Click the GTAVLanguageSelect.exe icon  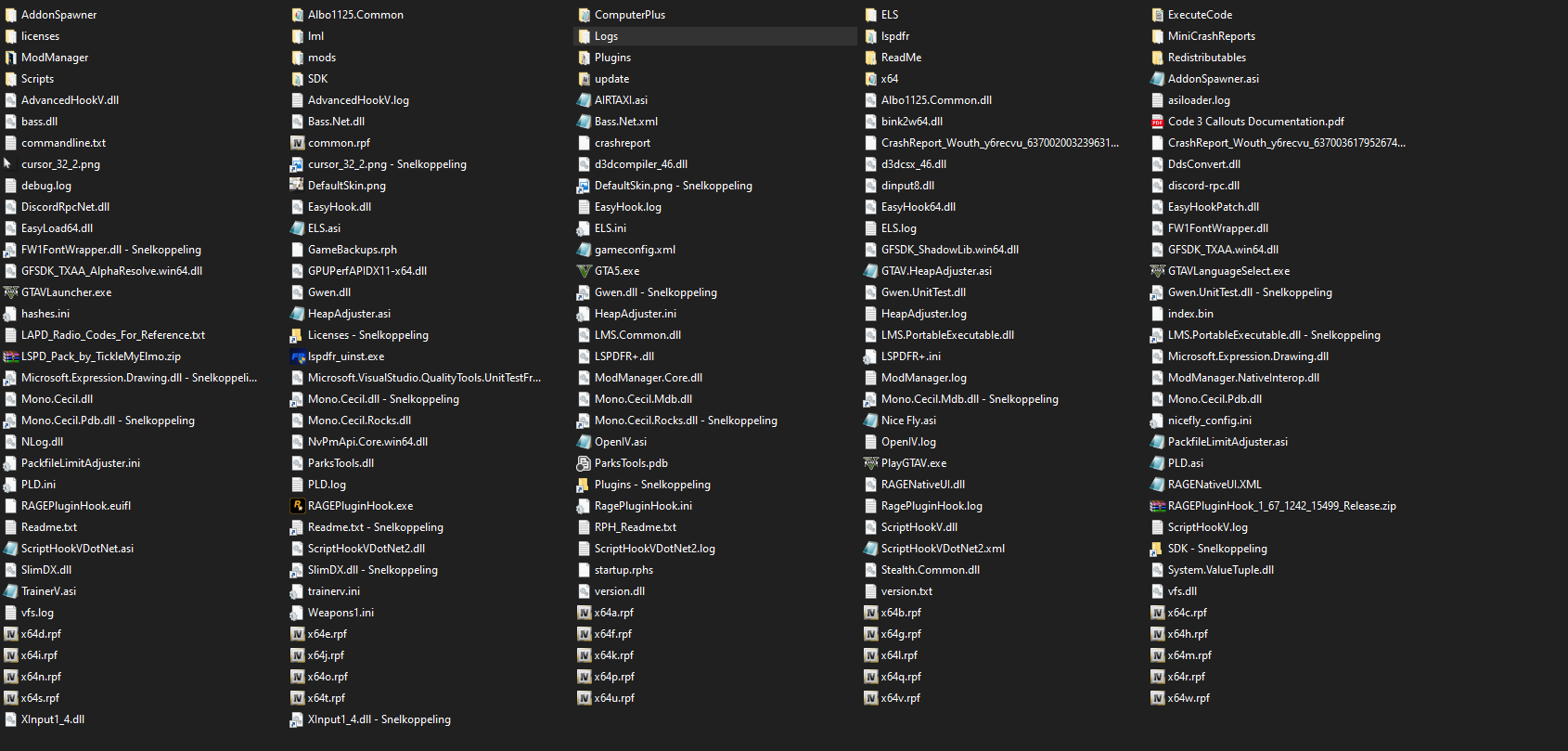point(1157,271)
